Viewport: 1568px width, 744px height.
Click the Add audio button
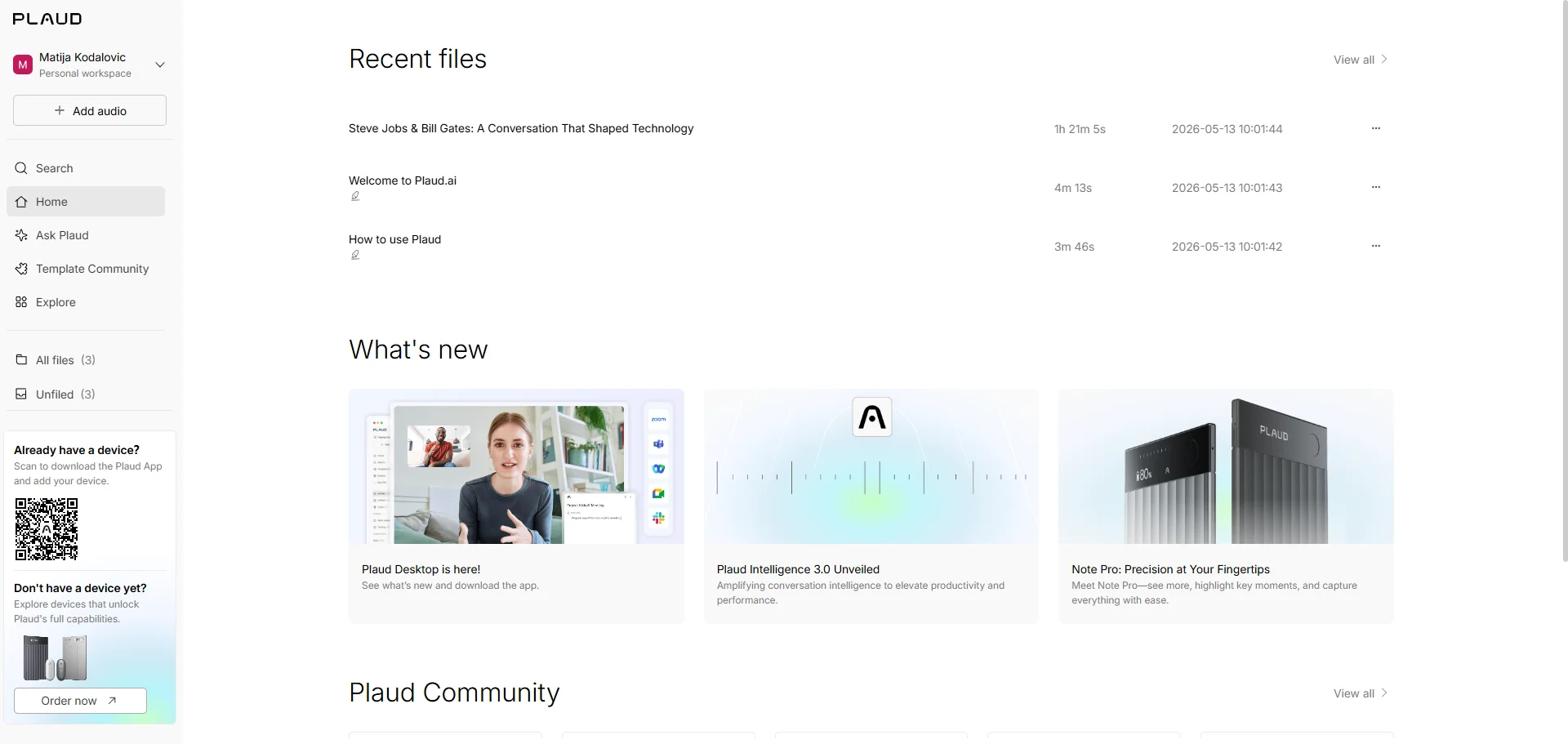tap(90, 110)
